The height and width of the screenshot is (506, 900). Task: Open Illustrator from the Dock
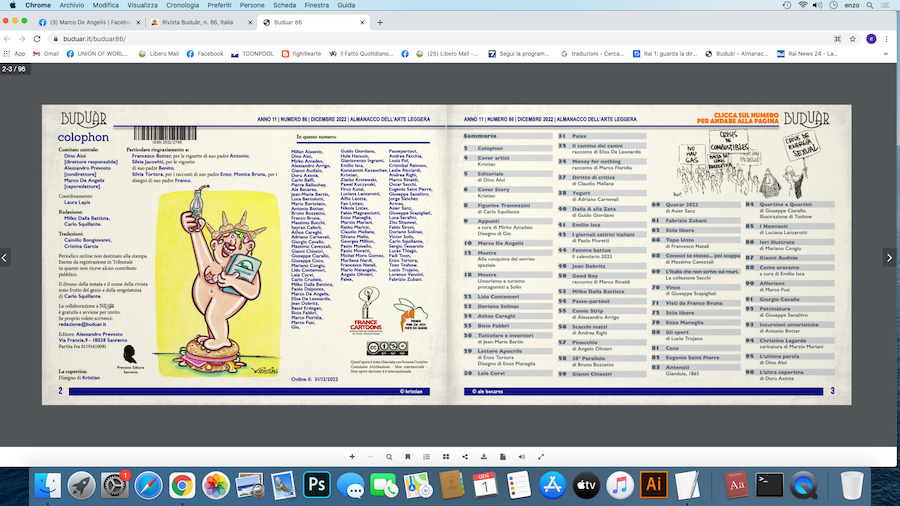654,485
